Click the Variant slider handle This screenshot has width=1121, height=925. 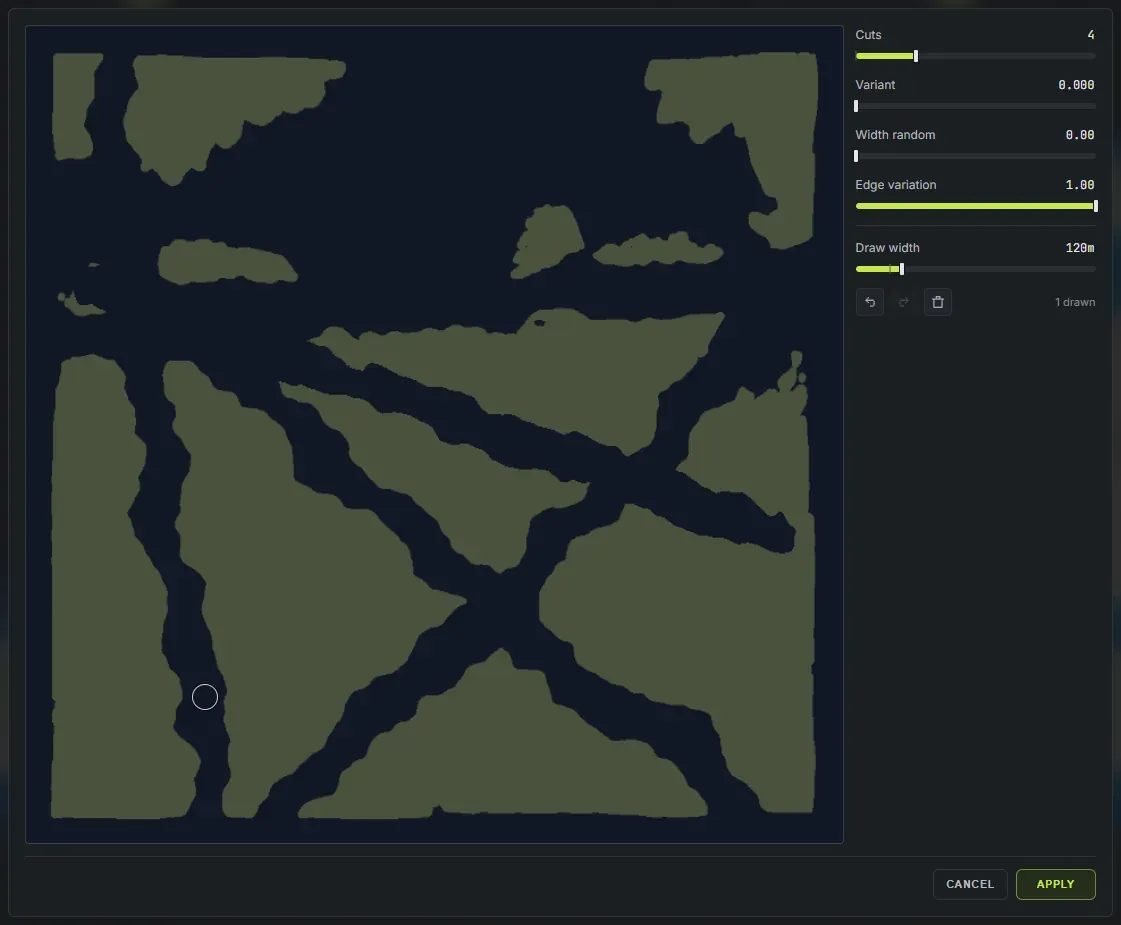856,106
